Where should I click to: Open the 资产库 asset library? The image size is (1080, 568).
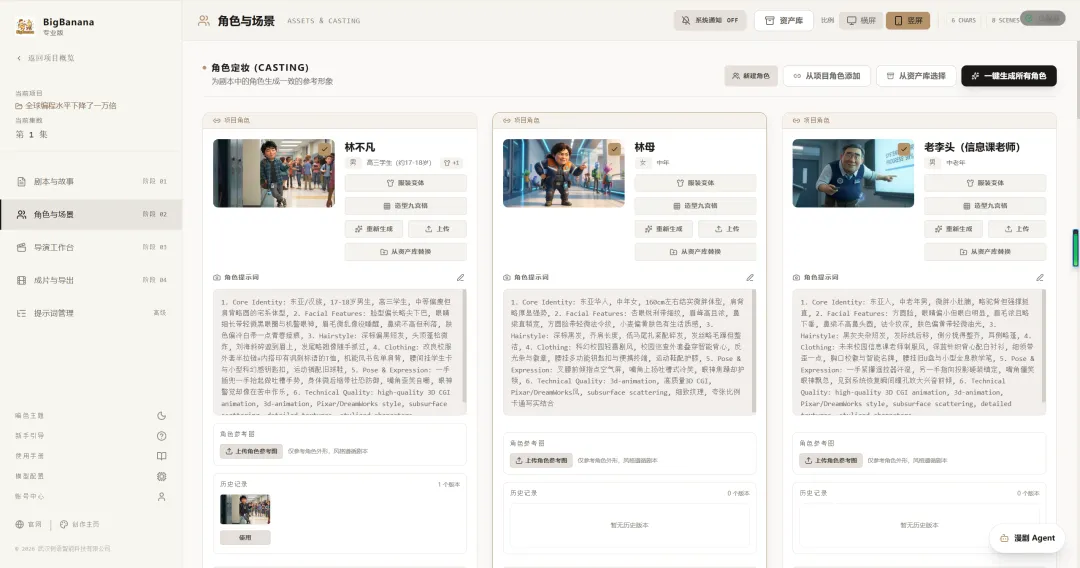point(784,21)
